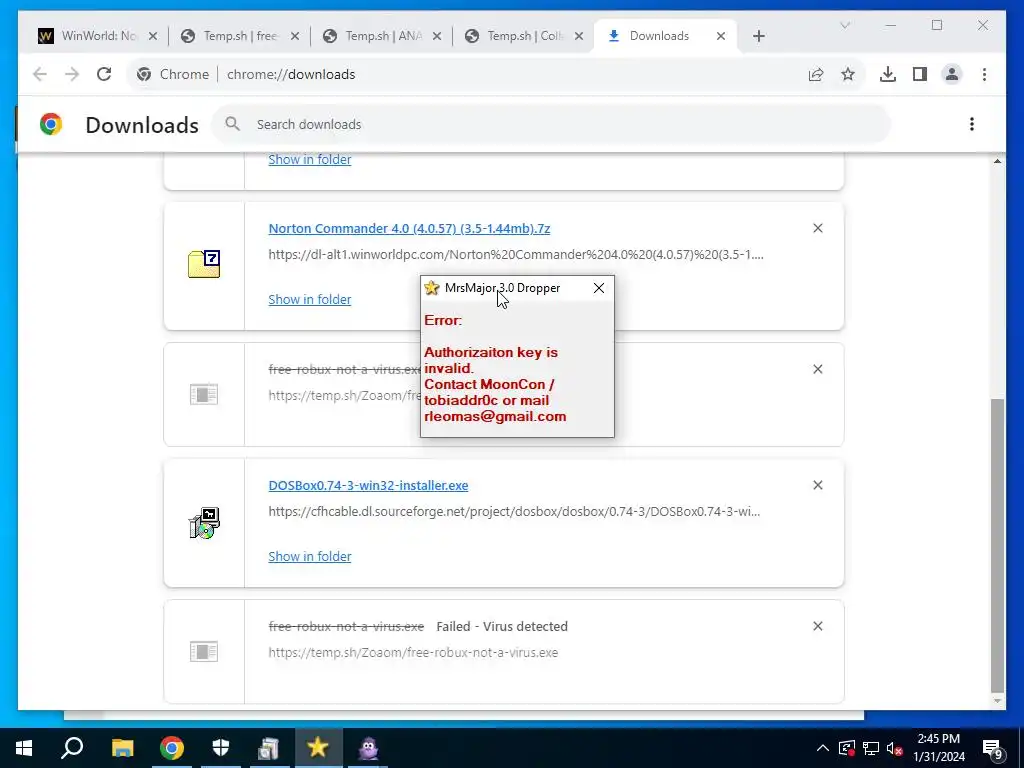Click the Failed - Virus detected status
Screen dimensions: 1024x768
coord(502,626)
